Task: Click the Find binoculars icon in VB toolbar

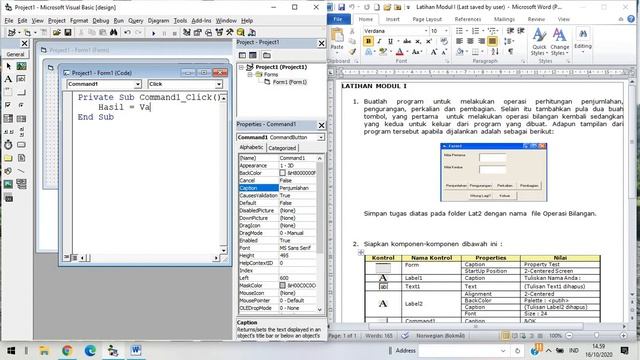Action: (113, 32)
